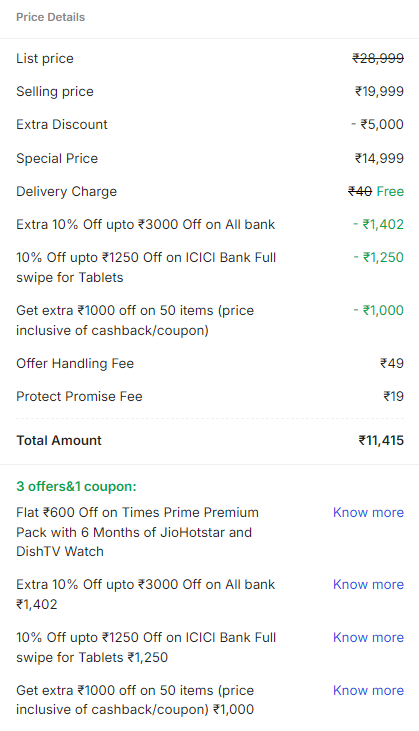Viewport: 419px width, 731px height.
Task: Click the Price Details heading
Action: [x=50, y=17]
